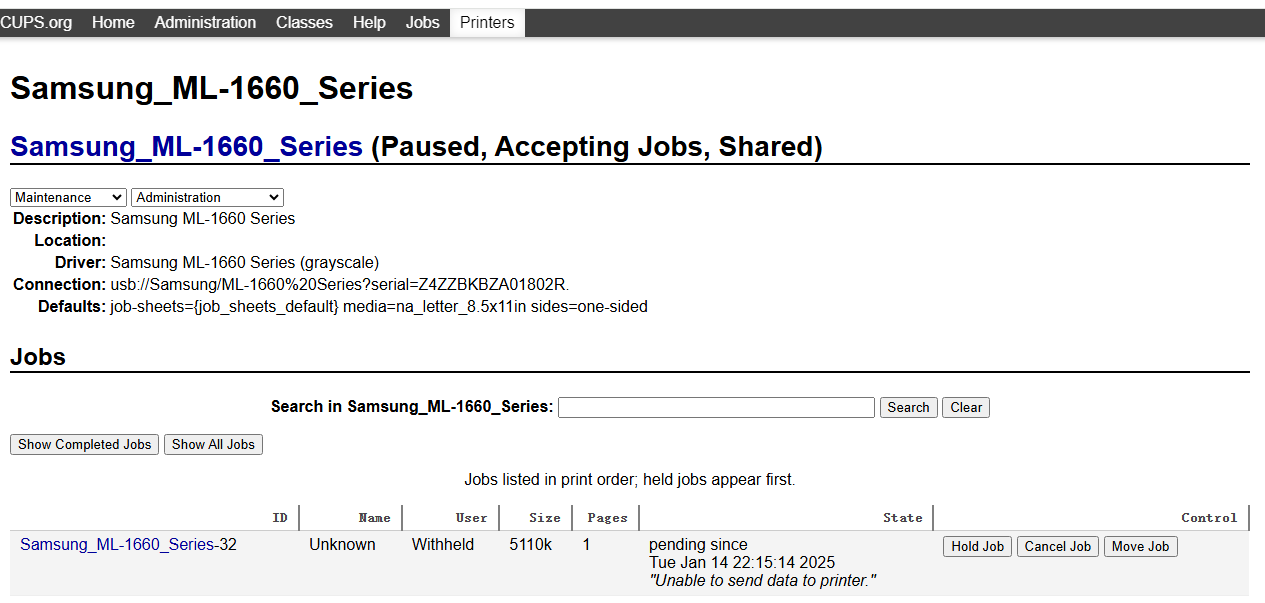Click the Samsung_ML-1660_Series printer heading link
This screenshot has height=603, width=1265.
pyautogui.click(x=186, y=147)
